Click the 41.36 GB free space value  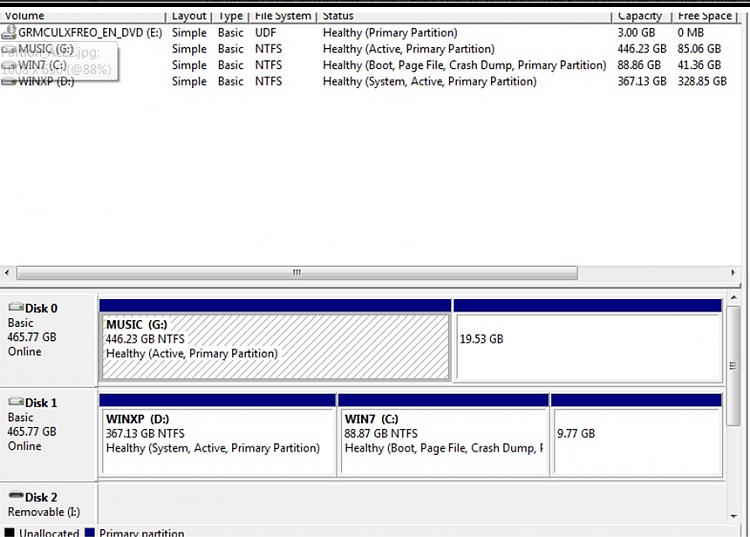point(699,65)
